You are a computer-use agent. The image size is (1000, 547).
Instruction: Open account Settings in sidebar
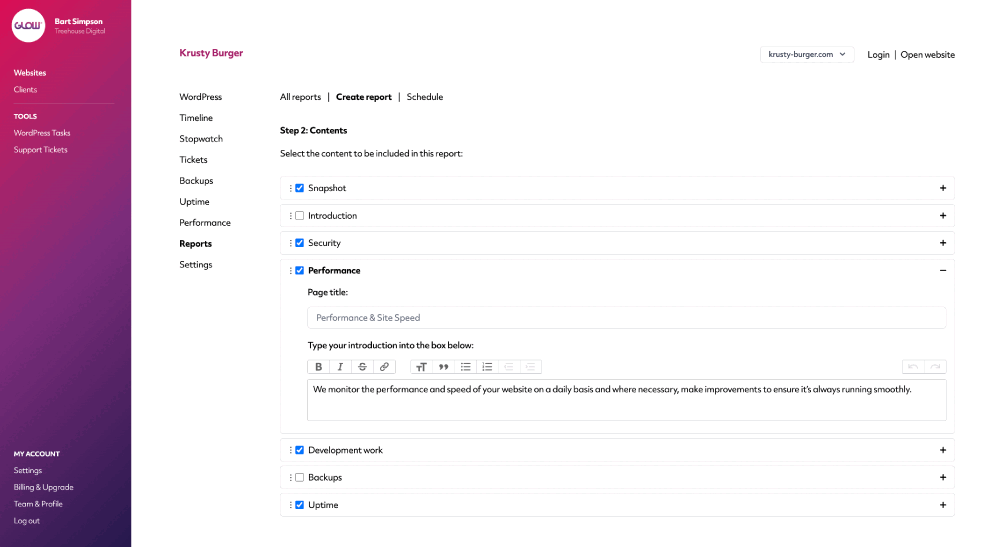pyautogui.click(x=27, y=470)
